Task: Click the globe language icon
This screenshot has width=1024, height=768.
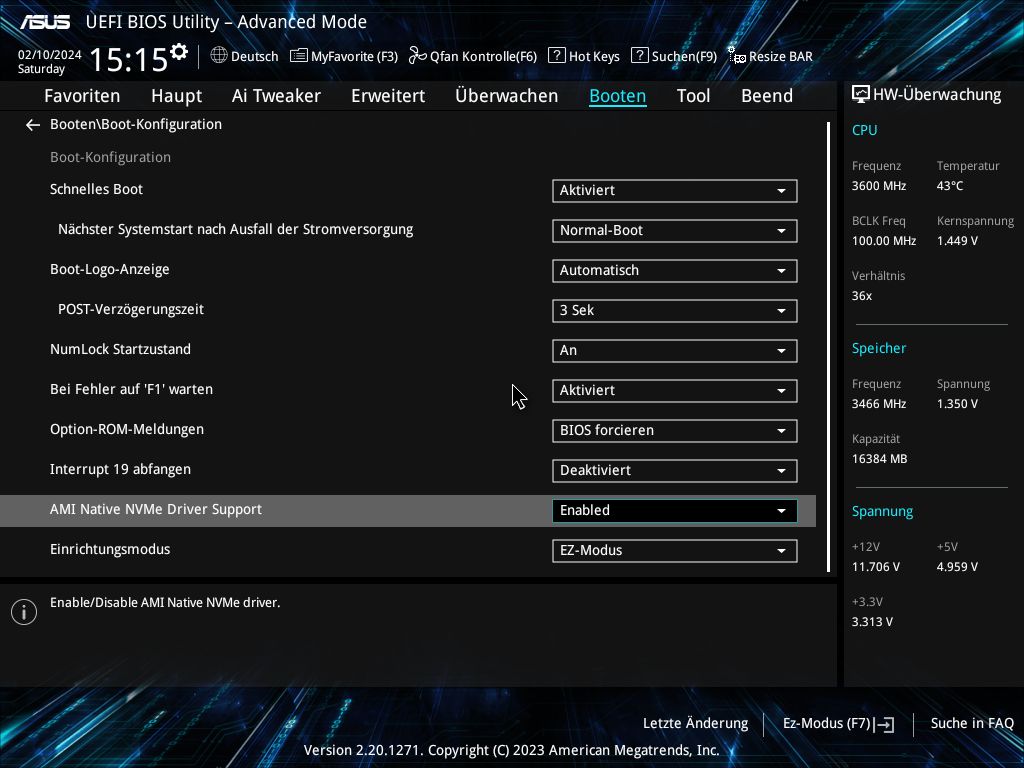Action: pos(219,56)
